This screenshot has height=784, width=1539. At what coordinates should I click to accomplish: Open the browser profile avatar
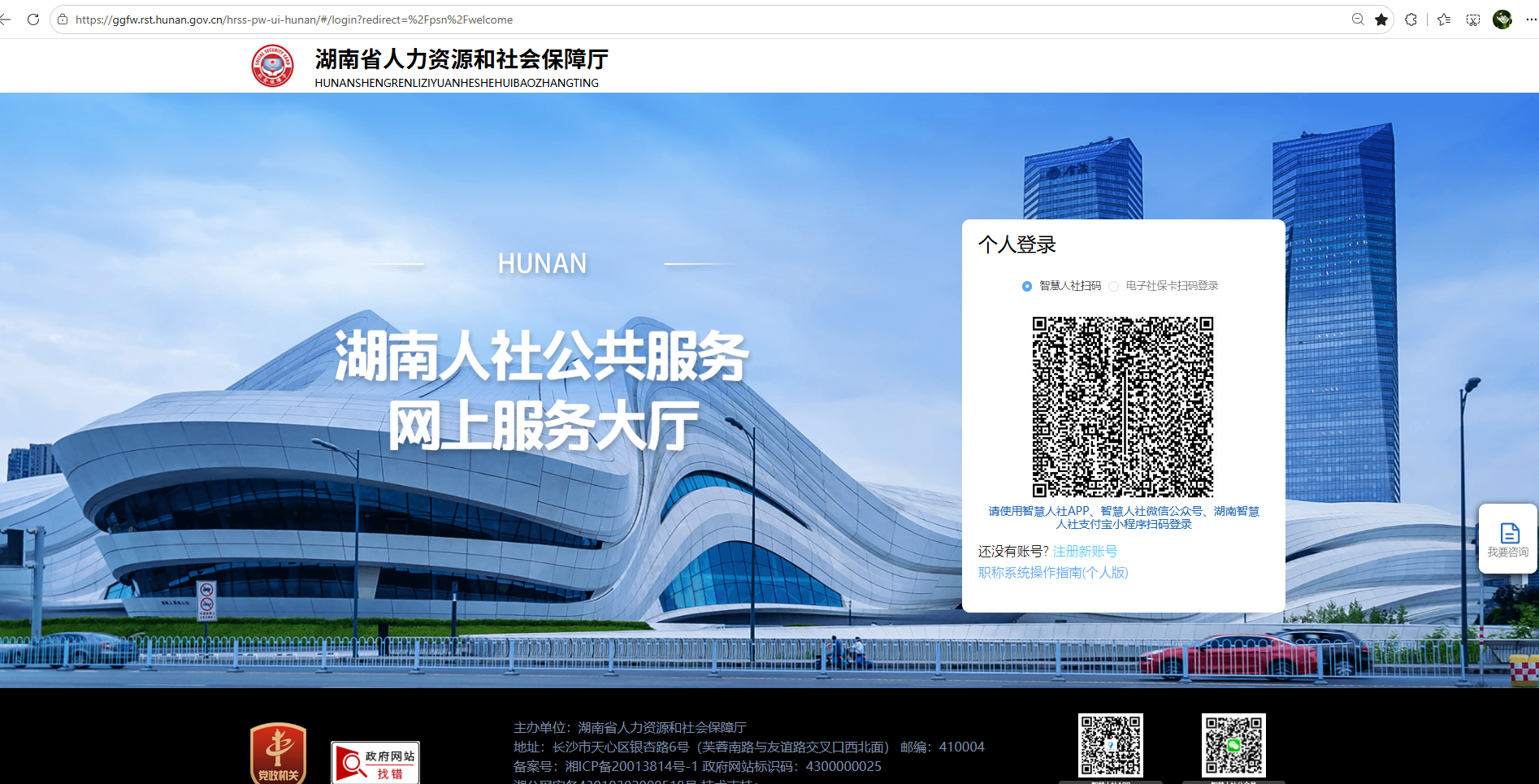(x=1502, y=19)
